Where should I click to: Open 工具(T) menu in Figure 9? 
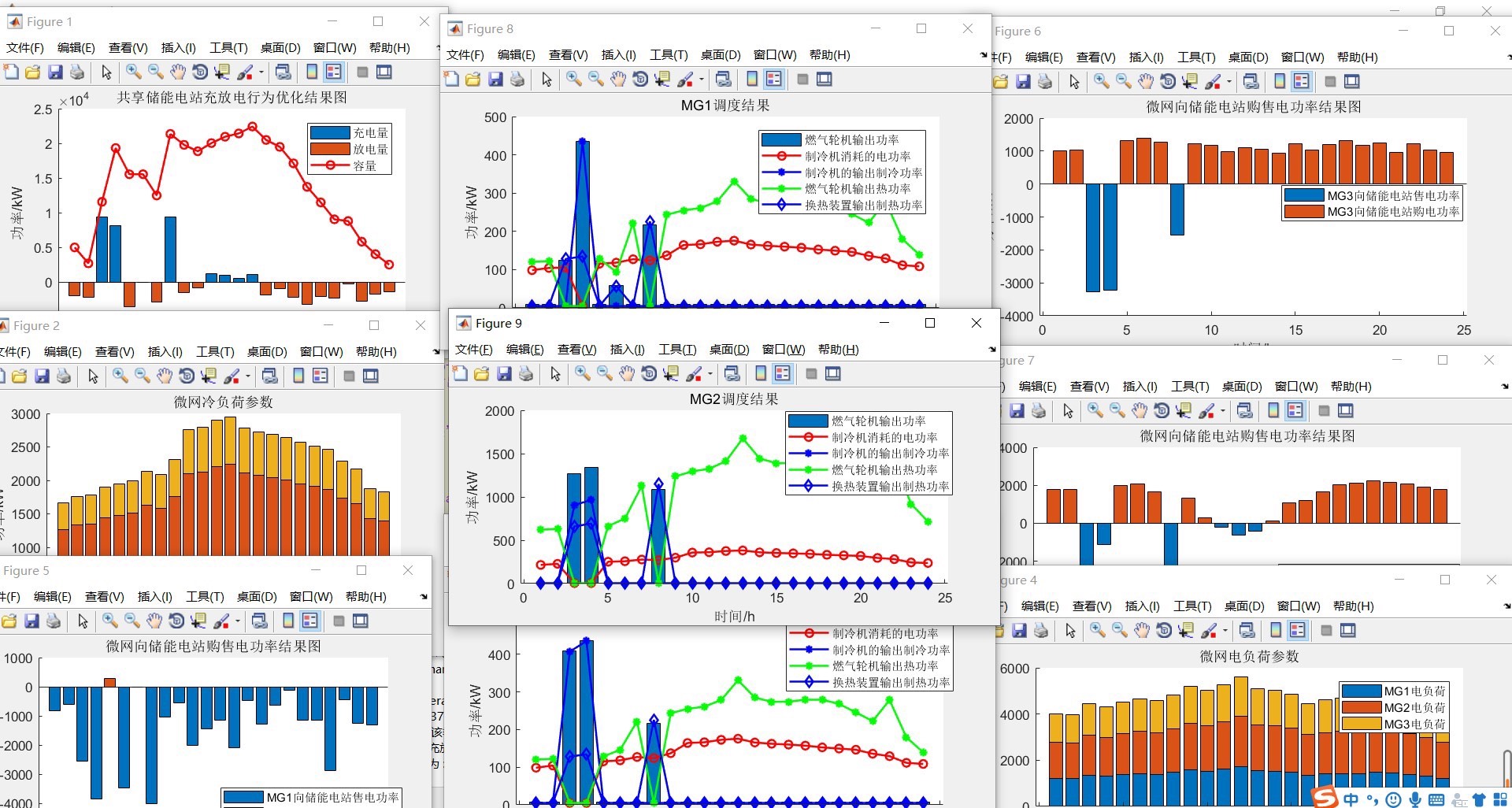pos(677,349)
